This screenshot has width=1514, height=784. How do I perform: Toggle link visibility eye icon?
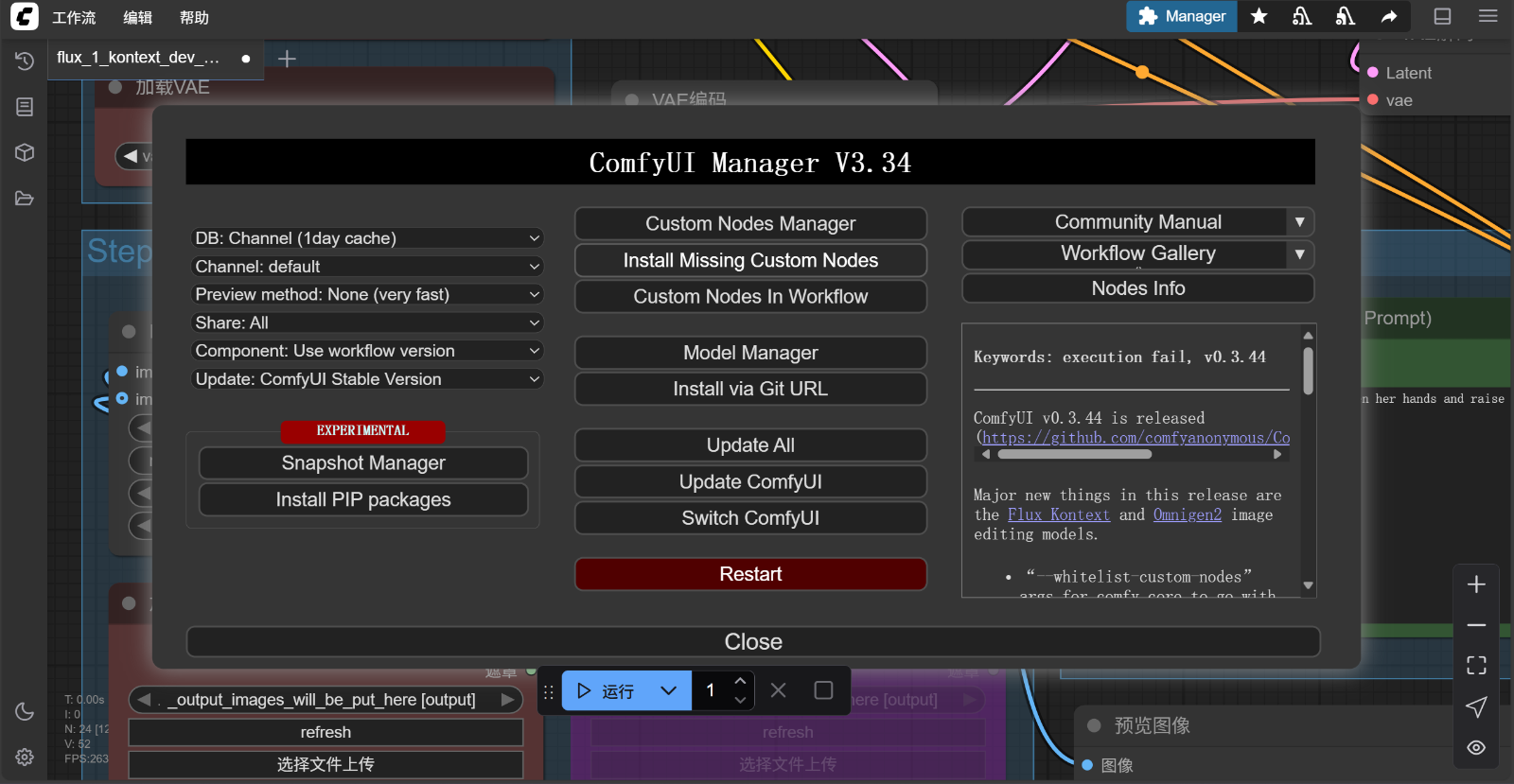click(x=1476, y=748)
